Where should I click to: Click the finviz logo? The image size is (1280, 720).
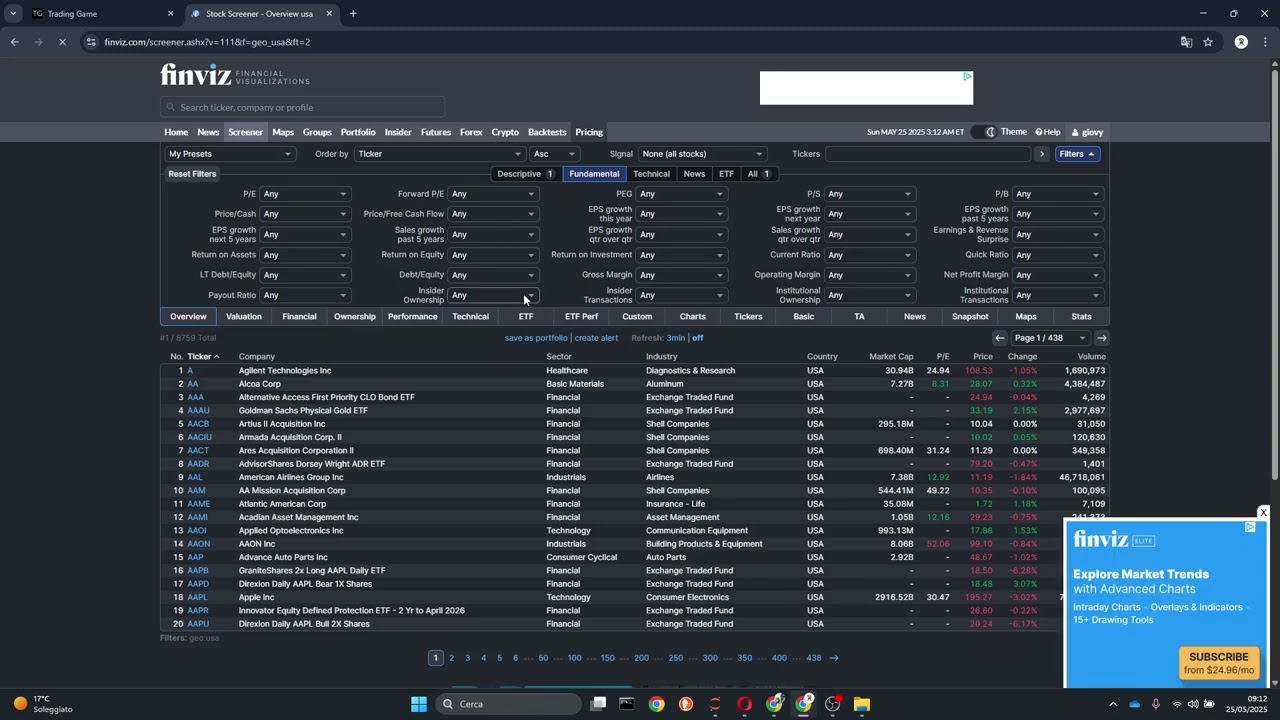(x=235, y=76)
